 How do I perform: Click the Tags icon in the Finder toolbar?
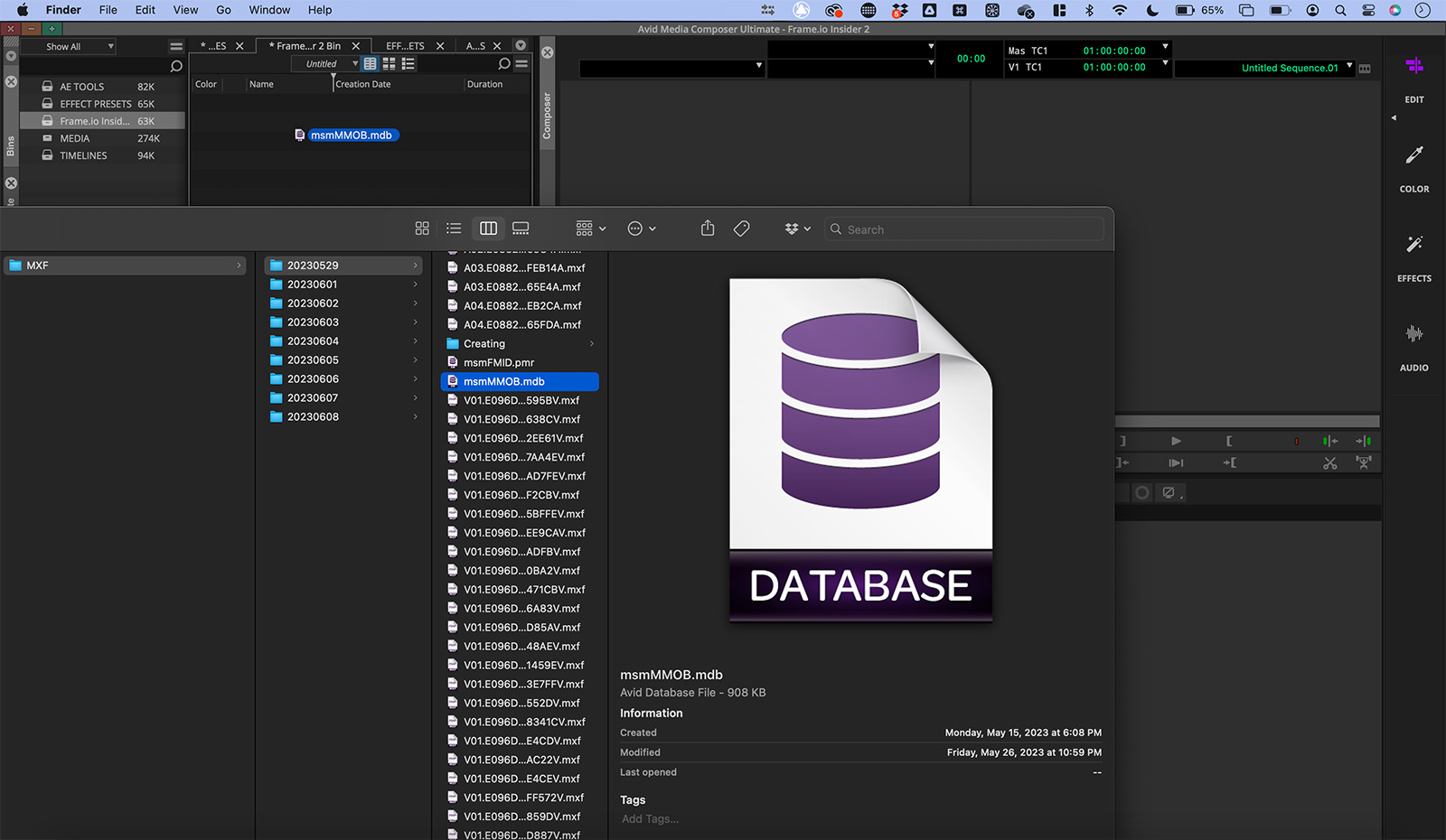pyautogui.click(x=741, y=229)
